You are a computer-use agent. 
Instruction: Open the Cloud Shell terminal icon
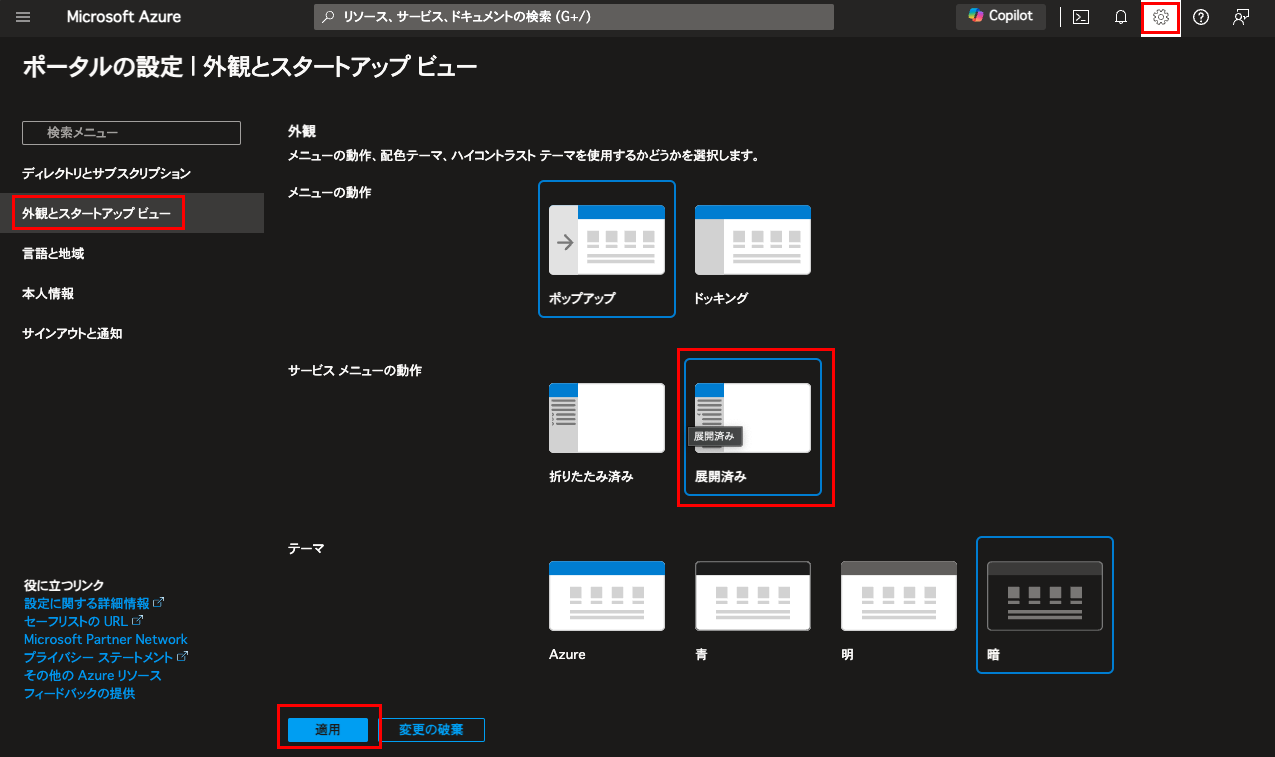click(x=1080, y=17)
